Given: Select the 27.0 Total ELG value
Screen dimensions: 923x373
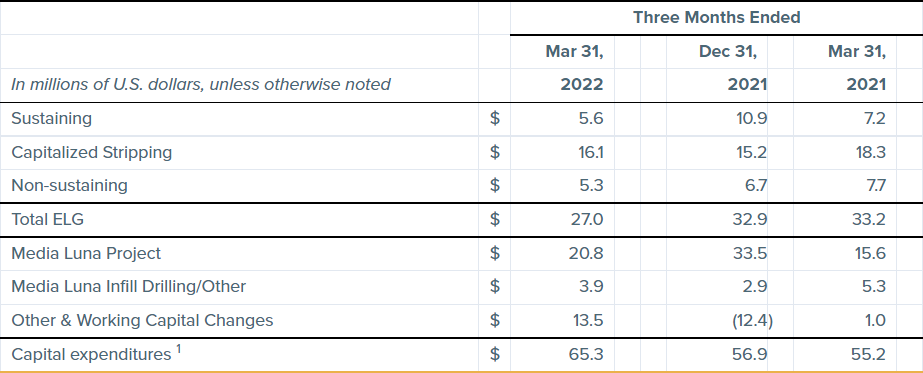Looking at the screenshot, I should (x=587, y=219).
